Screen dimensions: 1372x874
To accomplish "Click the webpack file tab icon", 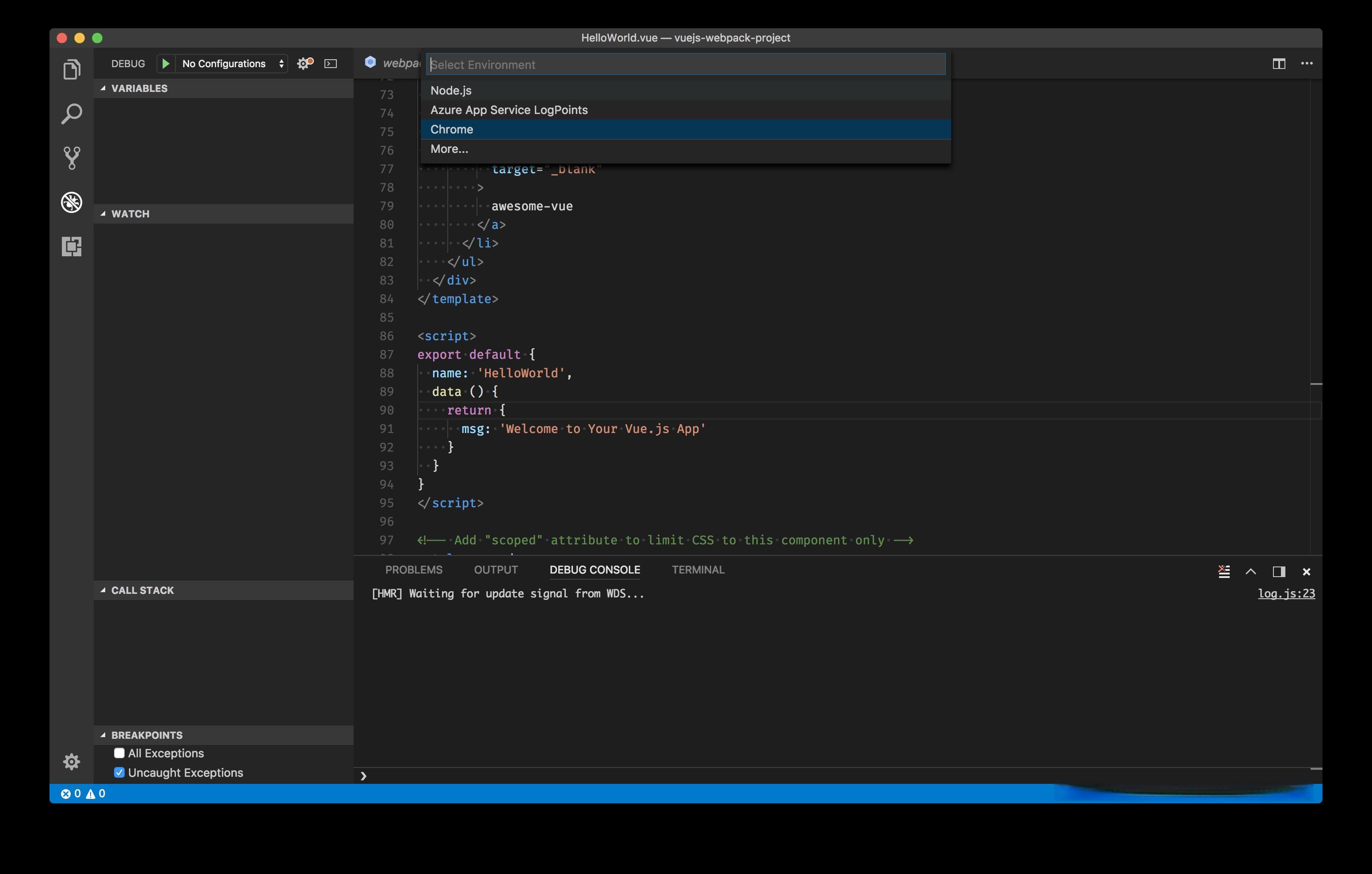I will click(x=370, y=62).
